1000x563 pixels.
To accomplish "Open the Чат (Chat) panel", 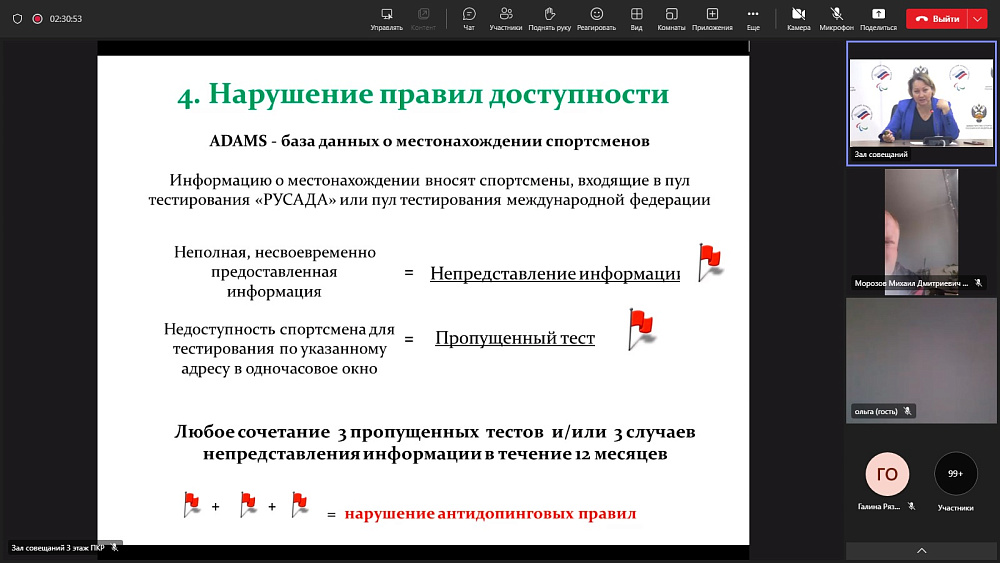I will point(469,18).
